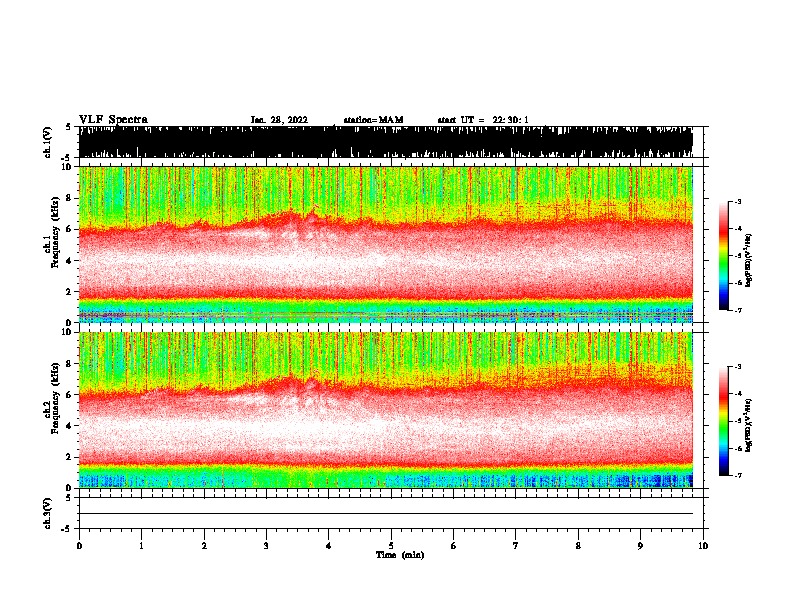This screenshot has height=612, width=792.
Task: Click the "-7" label on lower colorbar
Action: point(737,476)
